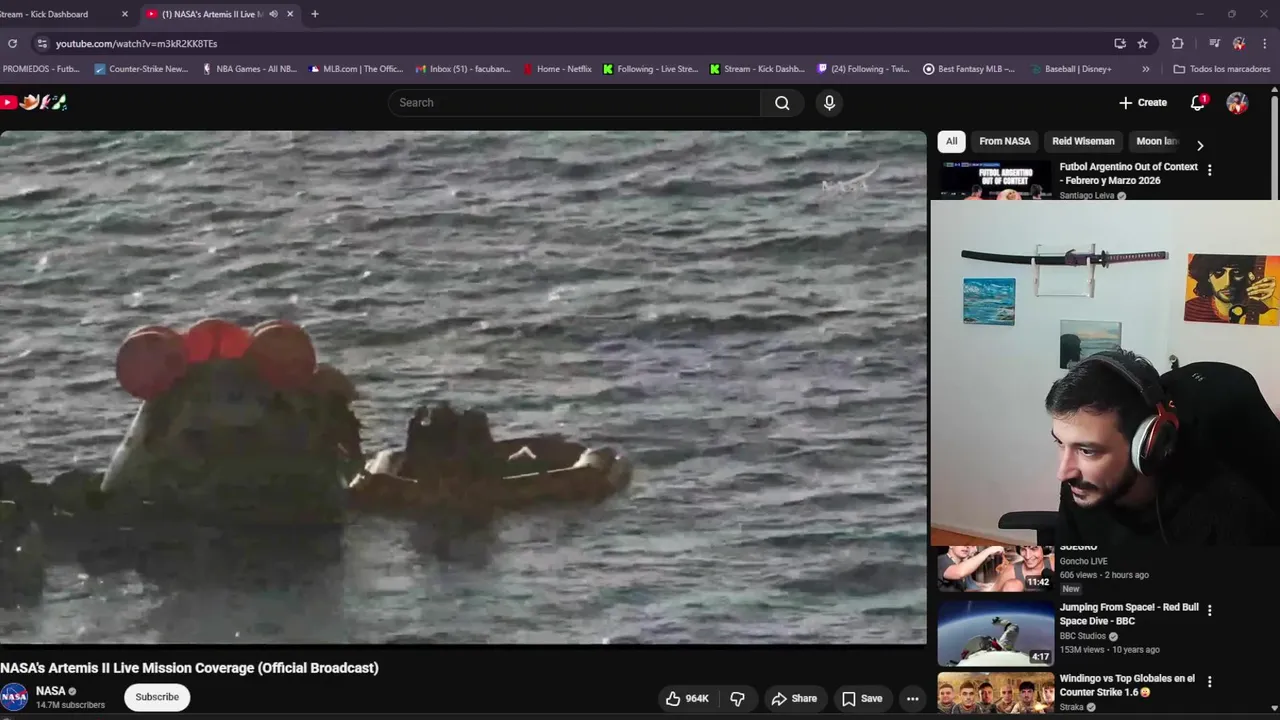Start voice search with microphone icon
The height and width of the screenshot is (720, 1280).
click(x=829, y=102)
